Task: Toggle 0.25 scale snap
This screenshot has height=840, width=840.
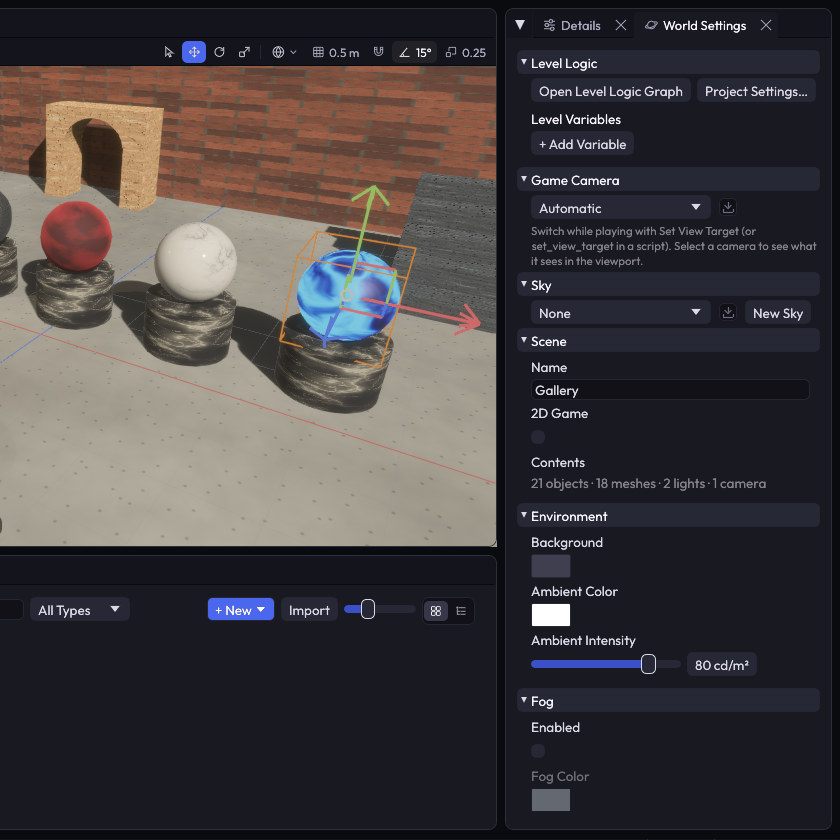Action: 466,52
